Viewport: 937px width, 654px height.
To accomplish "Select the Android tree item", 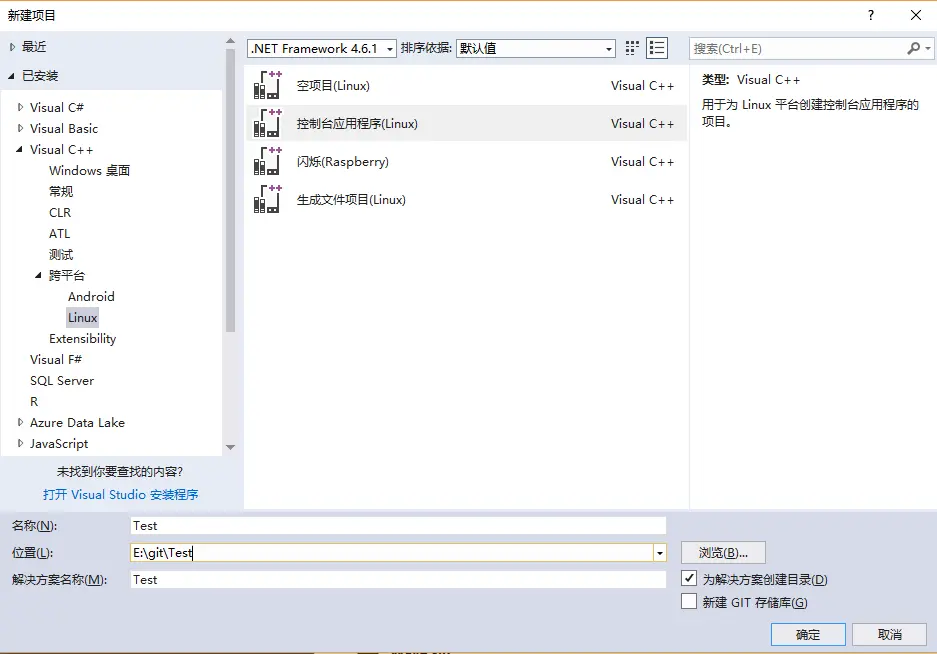I will tap(91, 296).
